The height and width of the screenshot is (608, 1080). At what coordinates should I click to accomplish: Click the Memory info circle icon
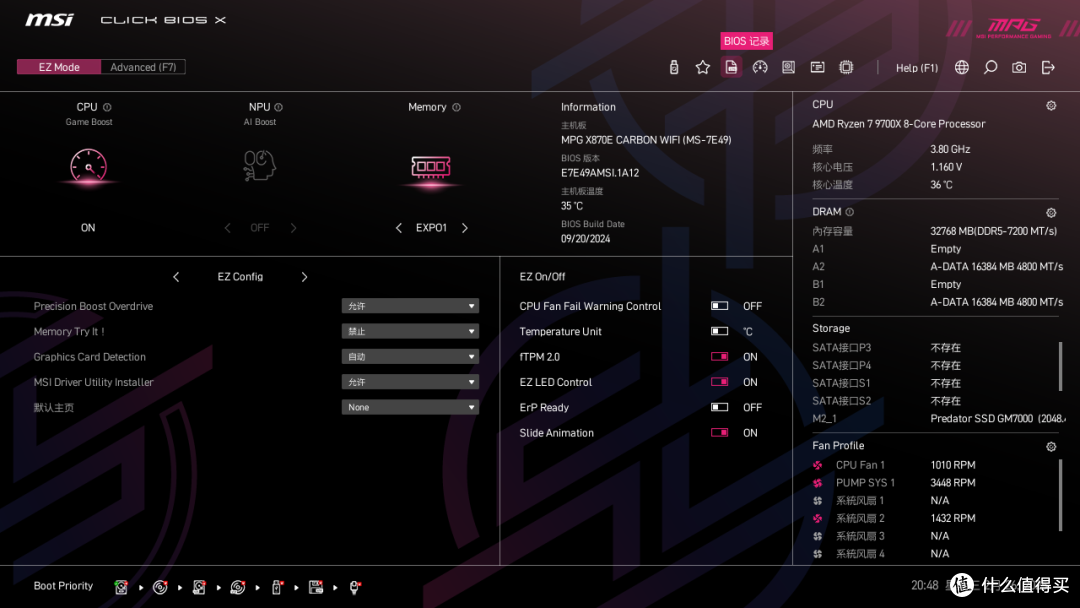[456, 107]
